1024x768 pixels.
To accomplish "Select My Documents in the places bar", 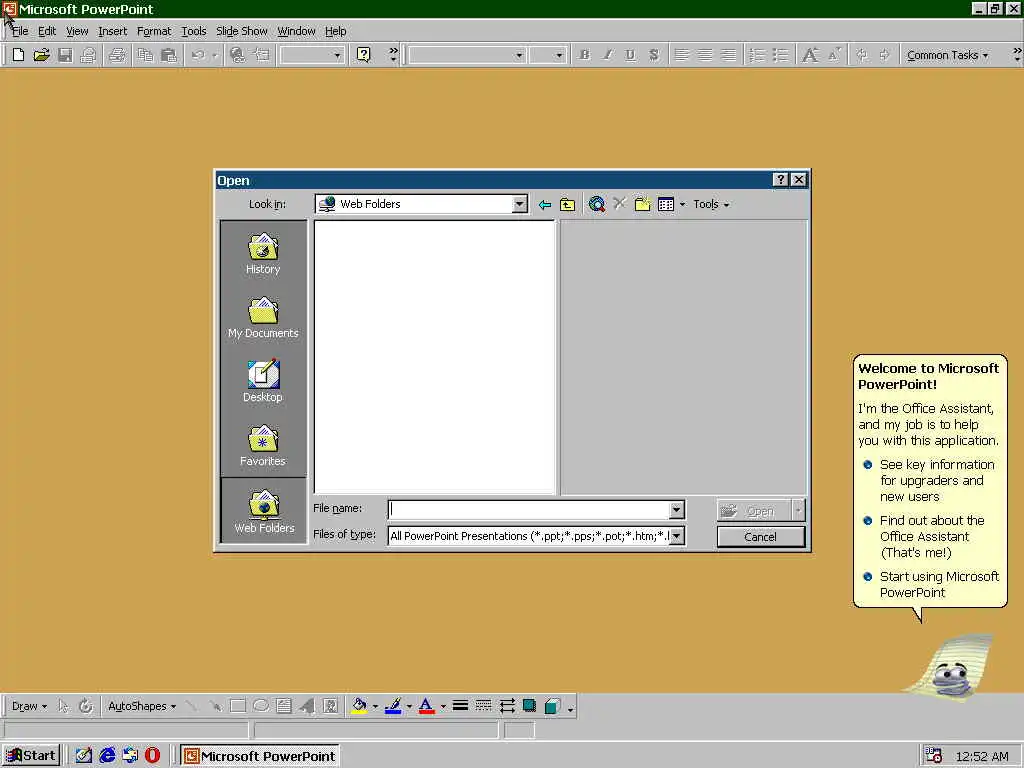I will coord(263,318).
